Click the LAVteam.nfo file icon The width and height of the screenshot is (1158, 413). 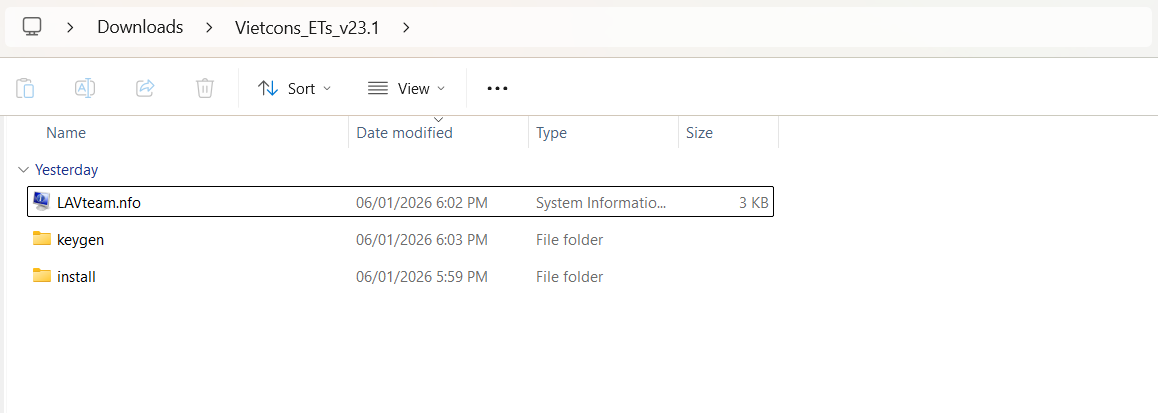(42, 202)
